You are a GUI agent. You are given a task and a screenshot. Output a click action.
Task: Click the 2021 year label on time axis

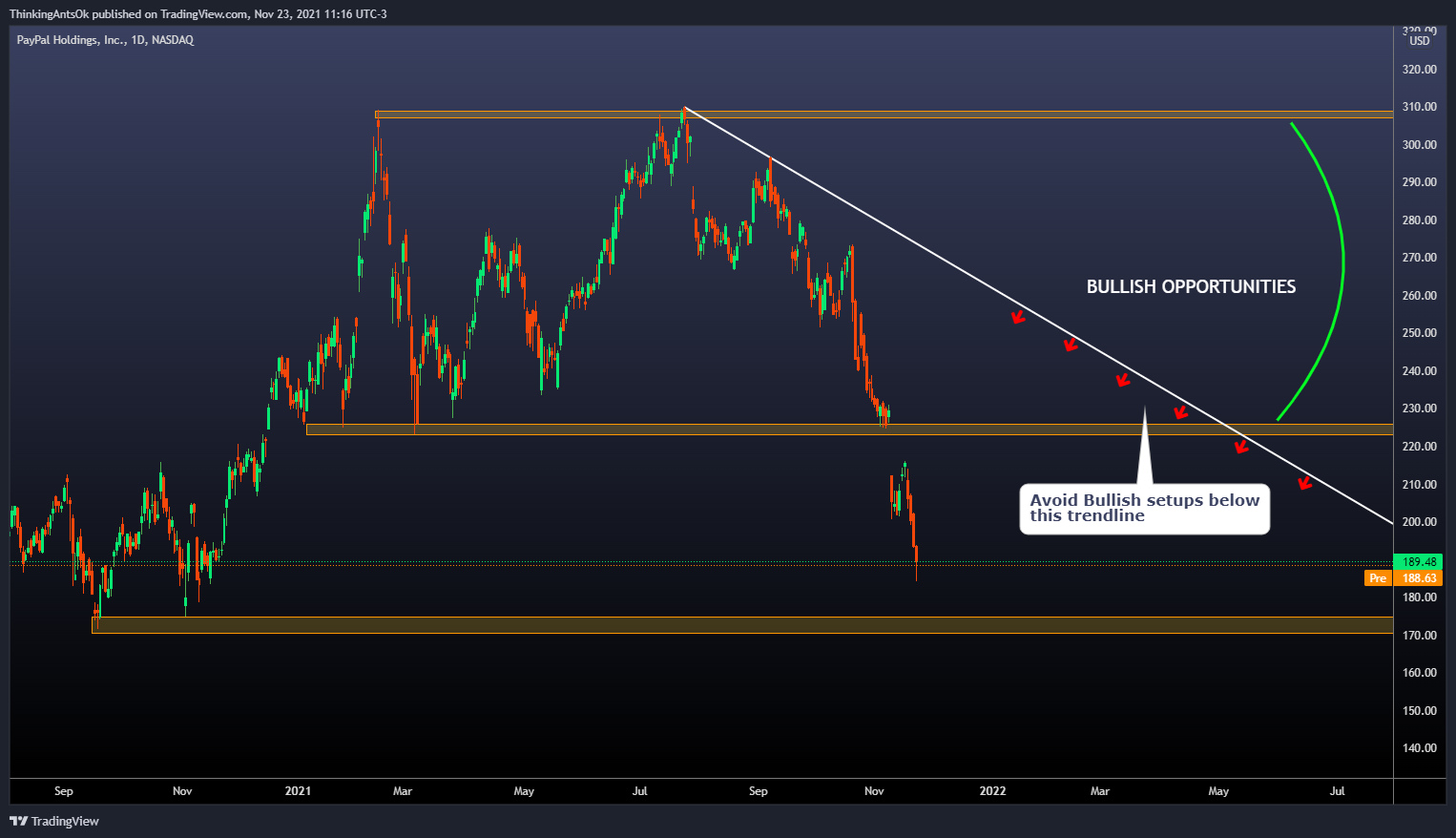pyautogui.click(x=299, y=791)
